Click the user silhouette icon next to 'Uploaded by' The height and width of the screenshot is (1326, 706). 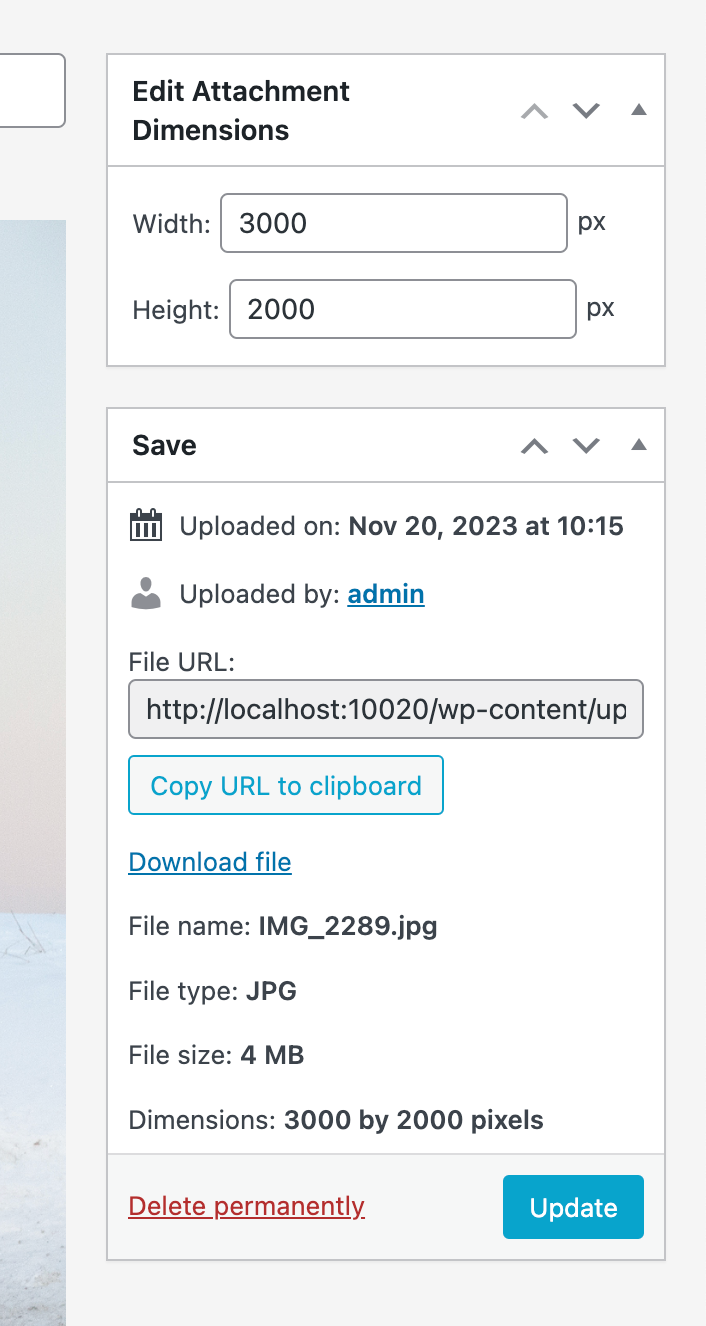145,593
